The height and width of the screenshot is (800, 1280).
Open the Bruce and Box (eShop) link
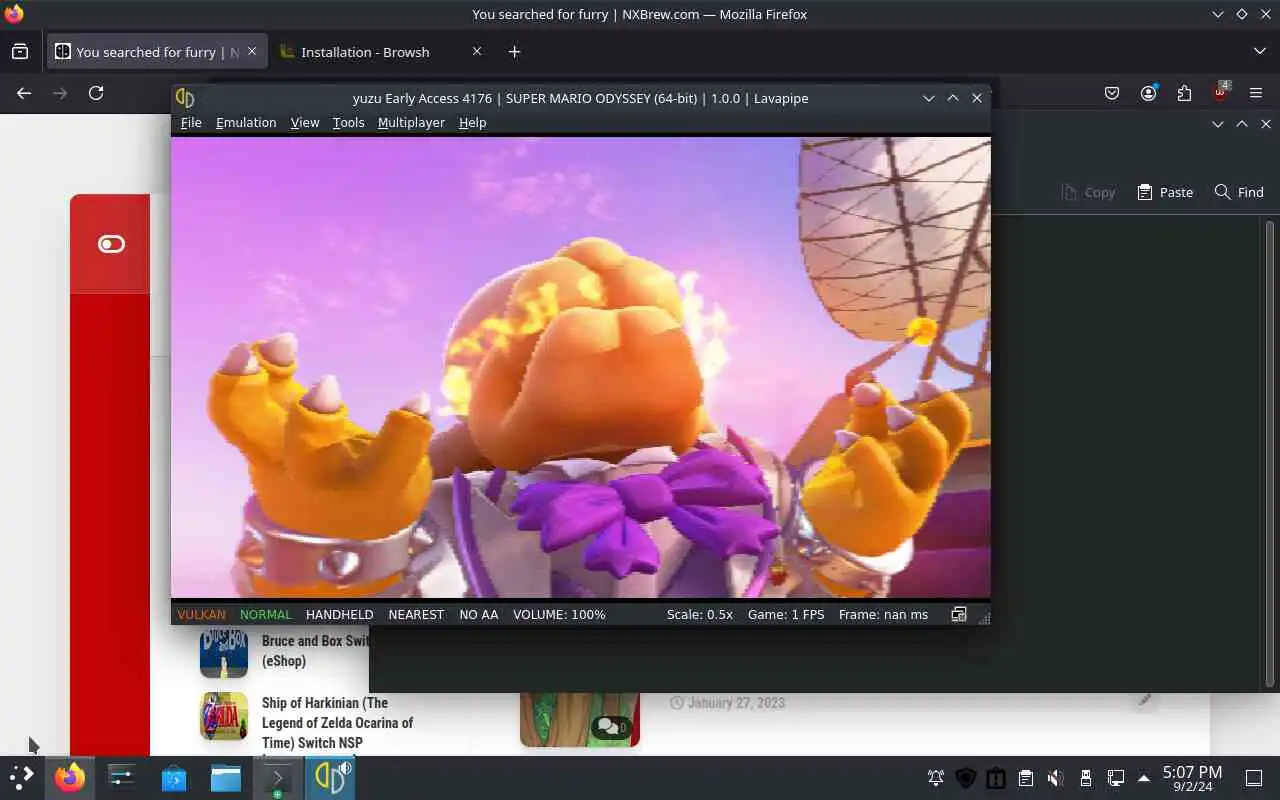[315, 650]
